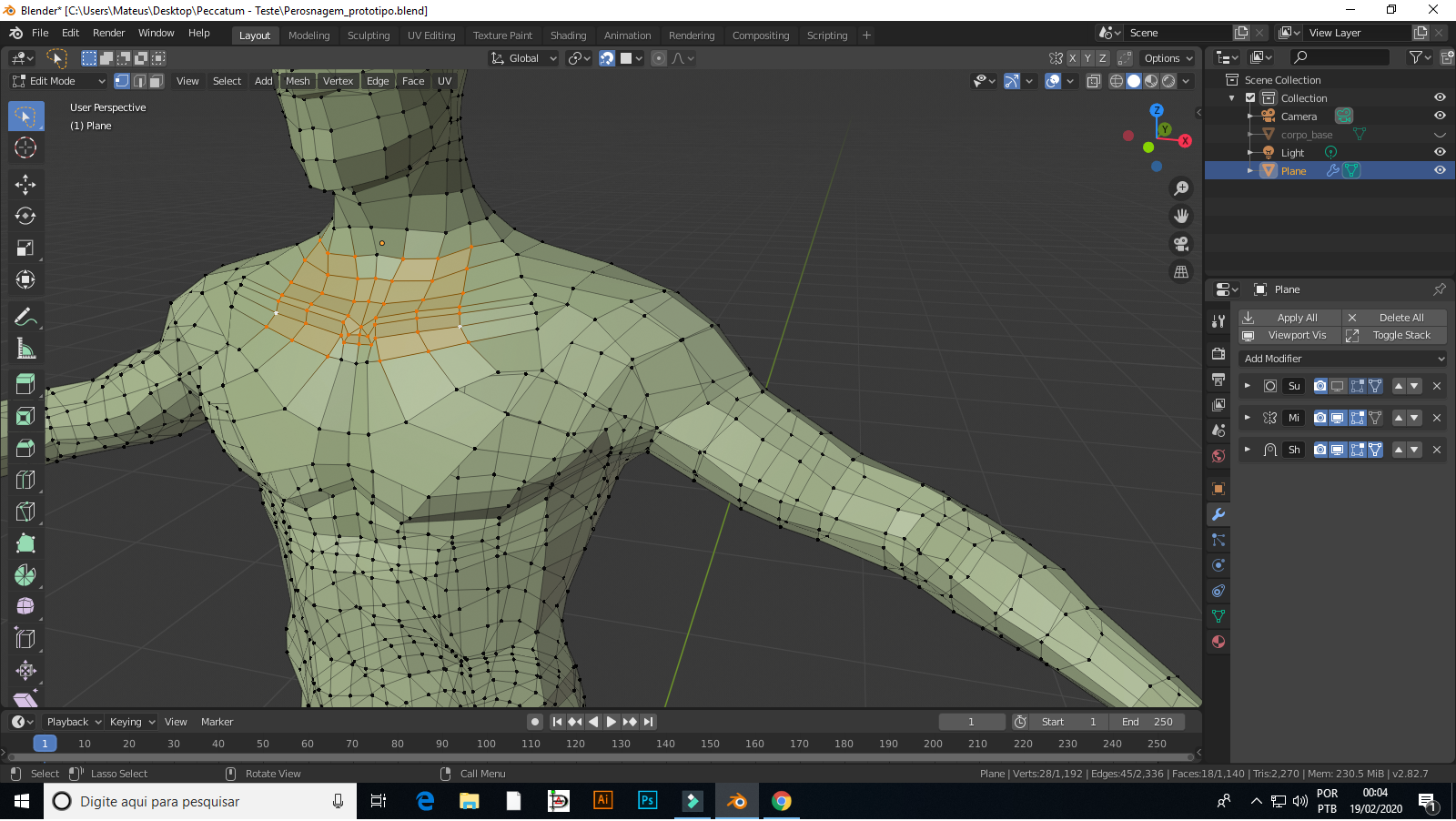Activate the Rotate tool
This screenshot has width=1456, height=821.
(25, 217)
